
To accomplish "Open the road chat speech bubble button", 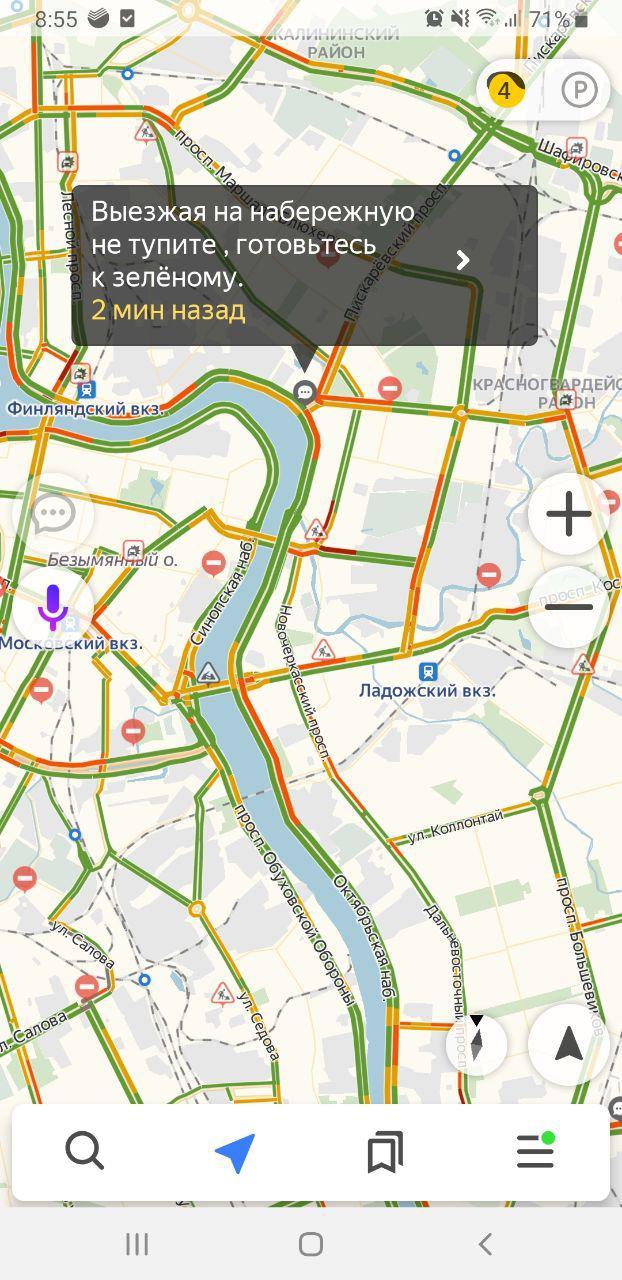I will point(52,514).
